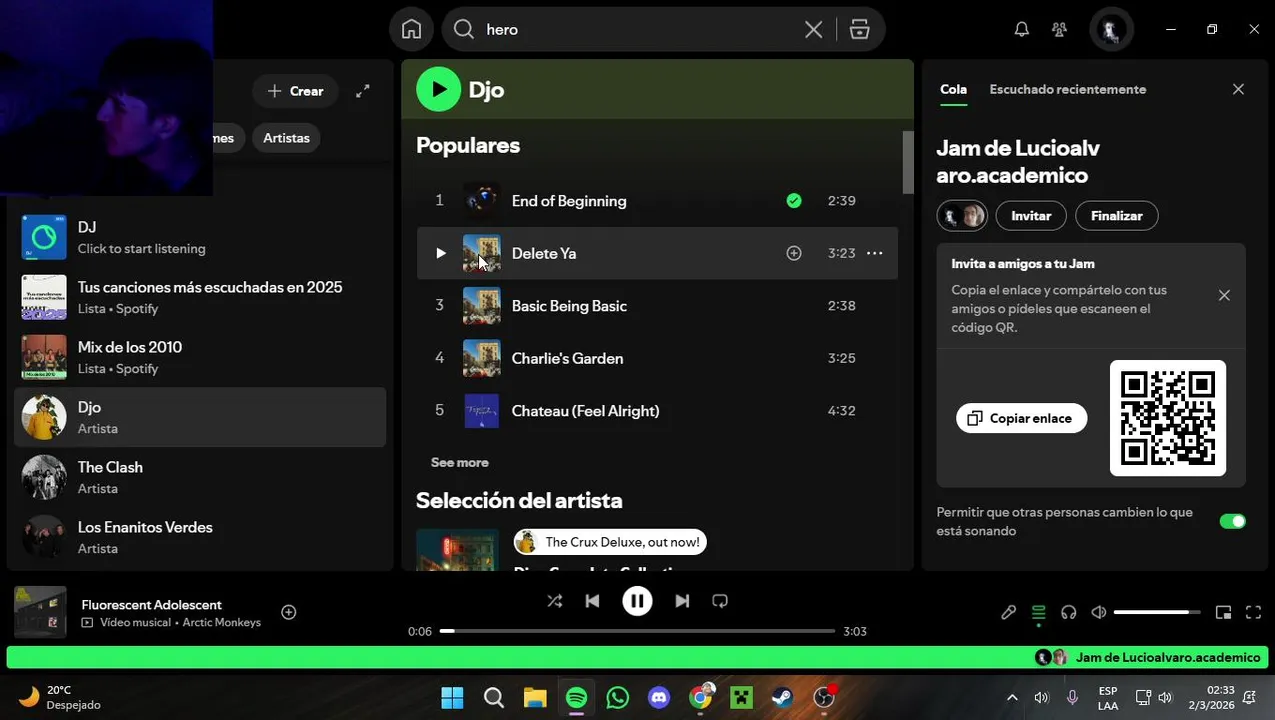The height and width of the screenshot is (720, 1275).
Task: Seek on the song progress bar
Action: click(637, 631)
